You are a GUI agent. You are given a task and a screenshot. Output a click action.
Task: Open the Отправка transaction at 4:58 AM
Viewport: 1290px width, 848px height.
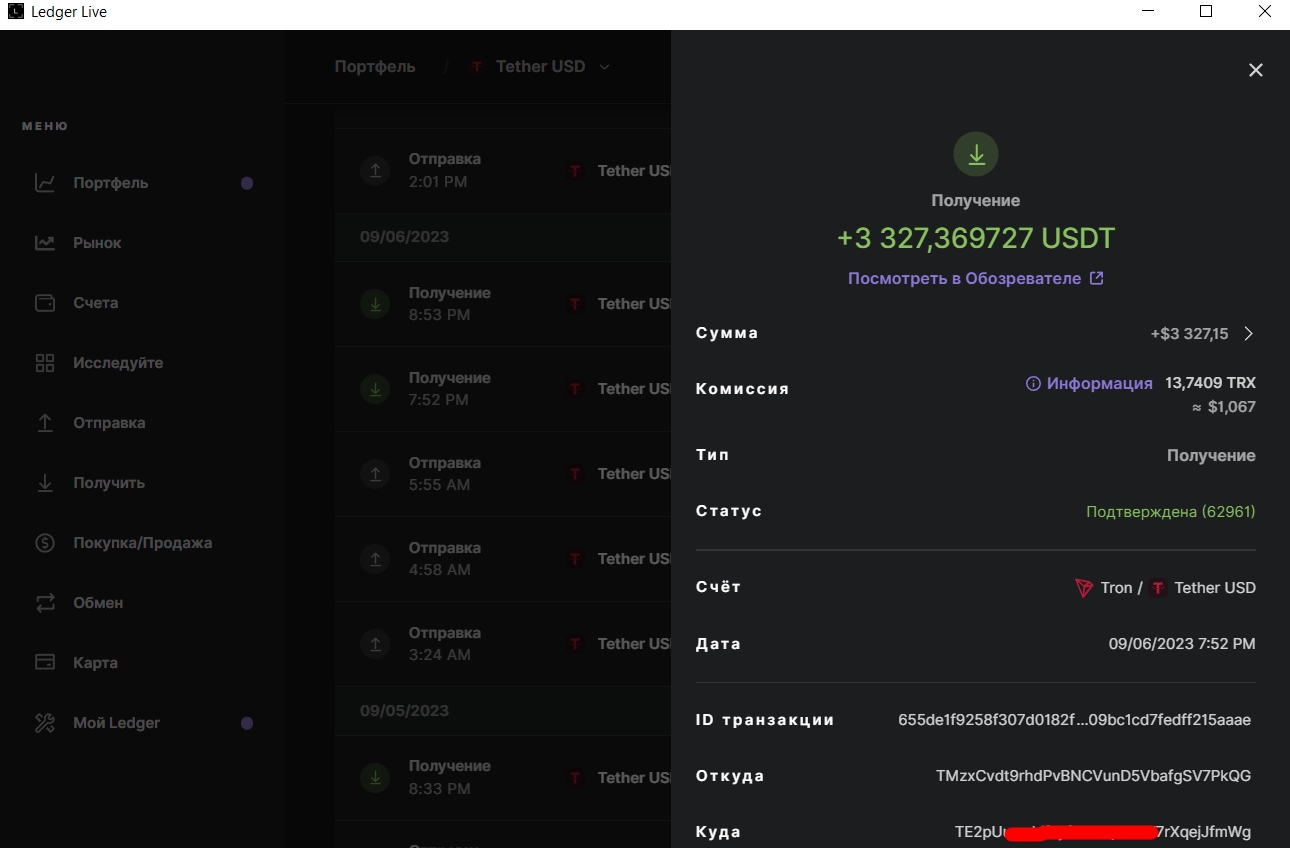(x=503, y=559)
